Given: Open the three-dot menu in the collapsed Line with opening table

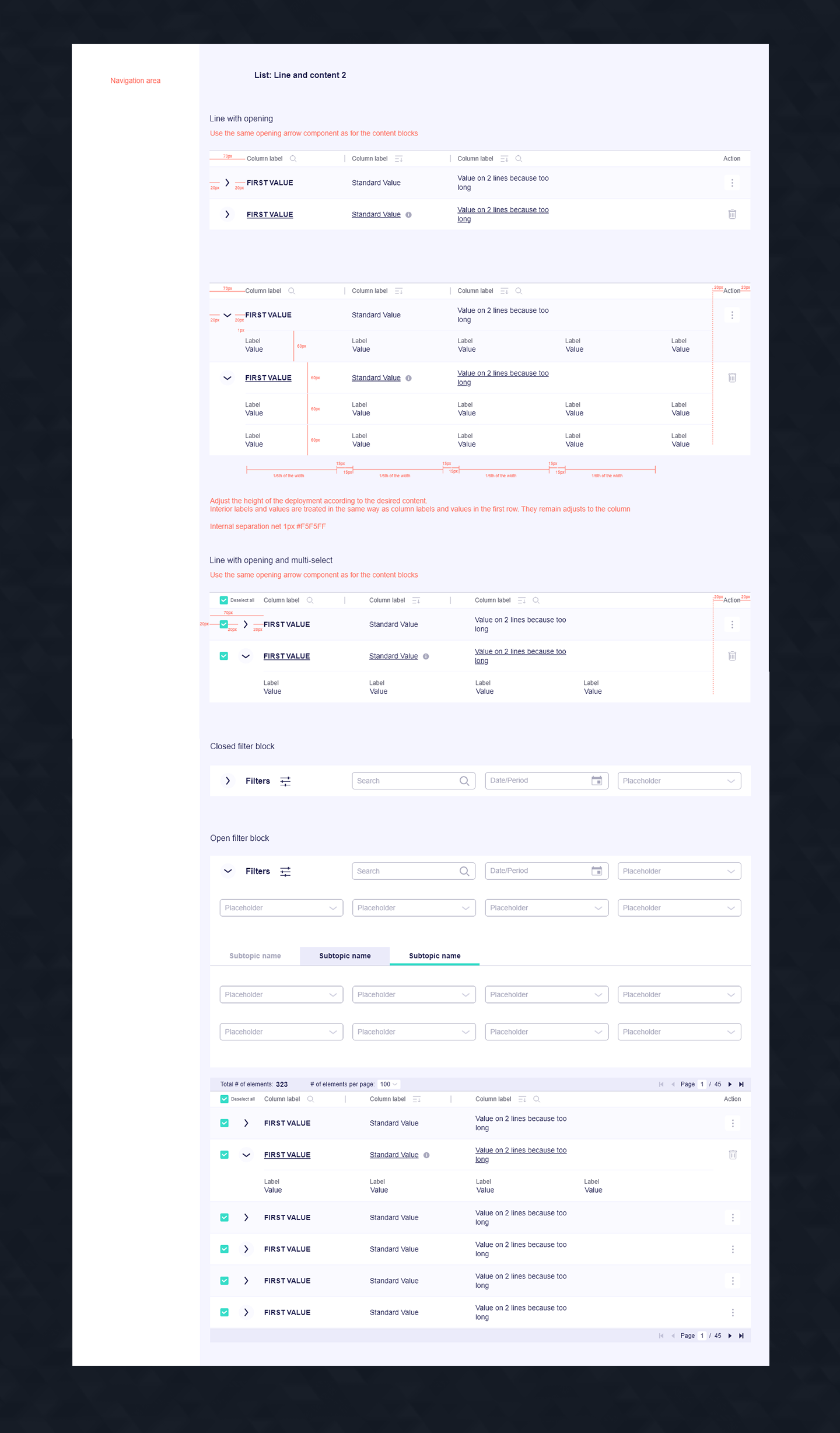Looking at the screenshot, I should point(732,183).
